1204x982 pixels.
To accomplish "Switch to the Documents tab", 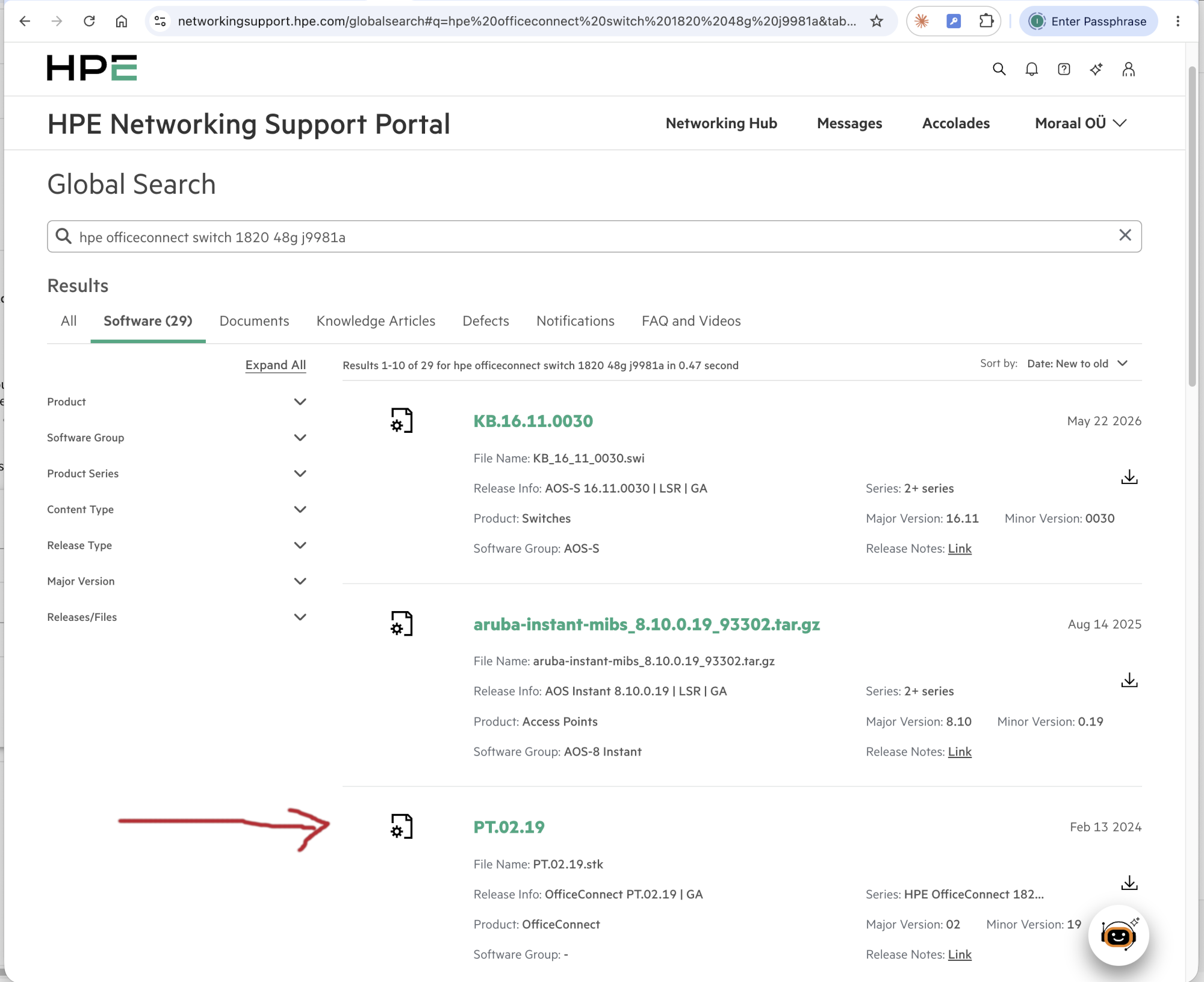I will point(254,321).
